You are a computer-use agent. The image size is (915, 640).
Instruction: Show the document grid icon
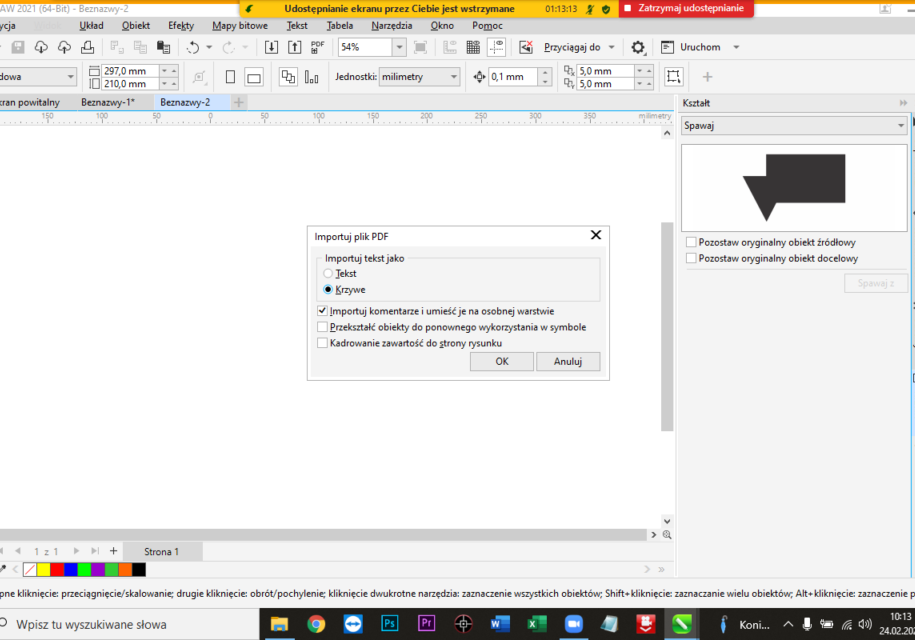pyautogui.click(x=473, y=47)
